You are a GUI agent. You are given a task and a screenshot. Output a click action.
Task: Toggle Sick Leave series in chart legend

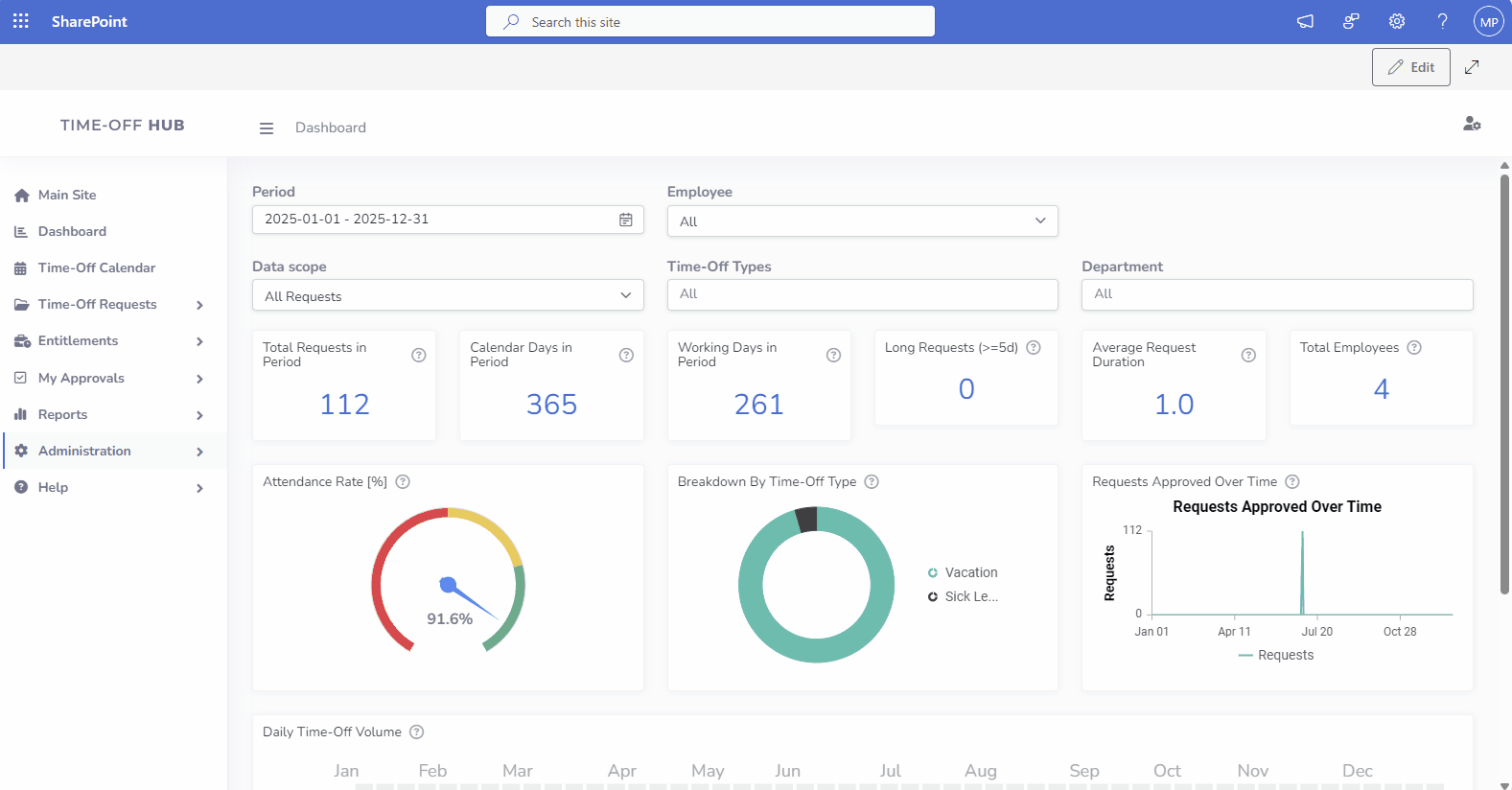pos(963,596)
